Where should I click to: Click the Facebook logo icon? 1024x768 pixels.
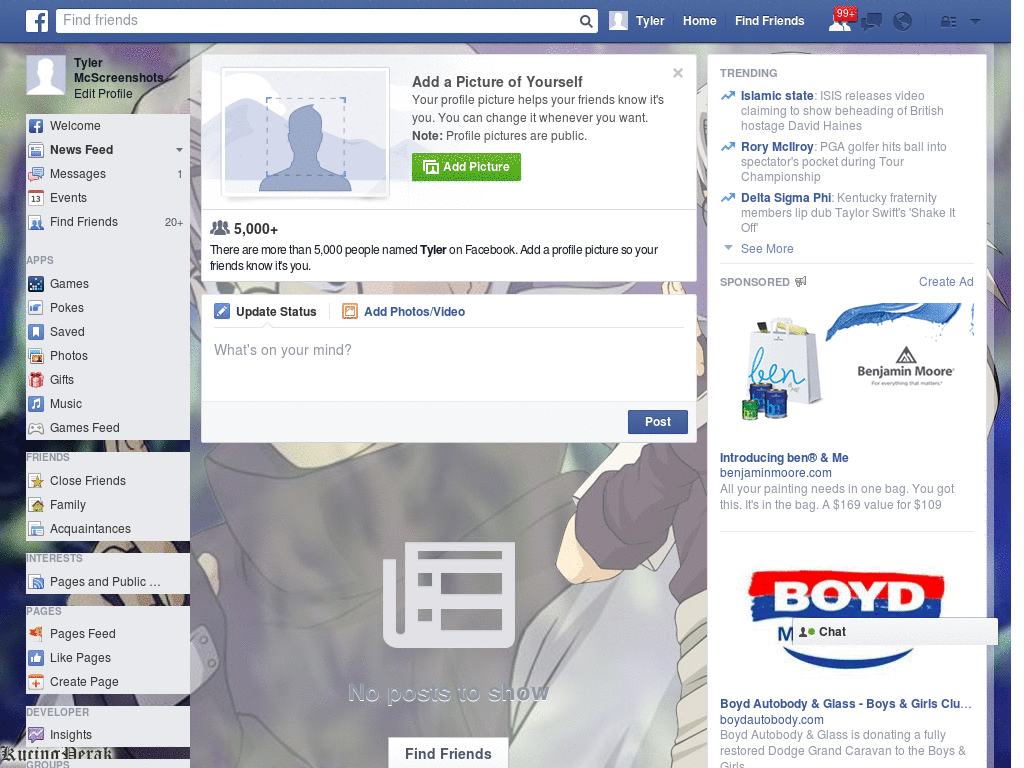point(37,21)
